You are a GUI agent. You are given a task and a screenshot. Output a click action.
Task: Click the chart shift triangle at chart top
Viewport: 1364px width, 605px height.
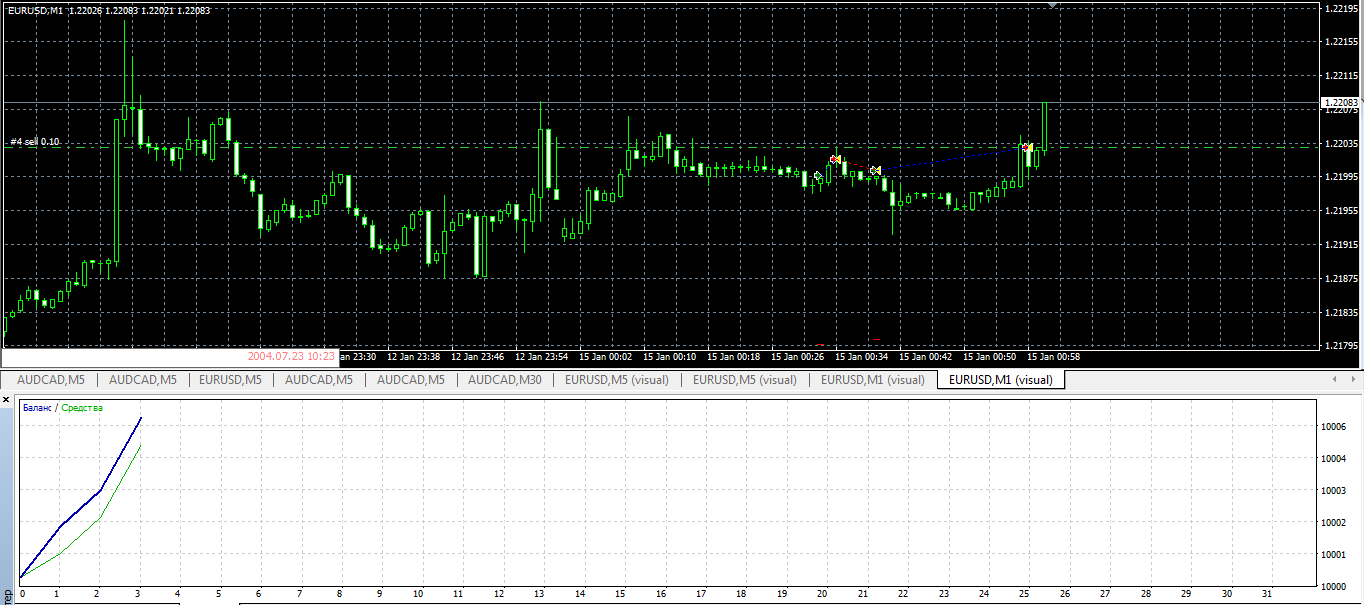click(1051, 5)
